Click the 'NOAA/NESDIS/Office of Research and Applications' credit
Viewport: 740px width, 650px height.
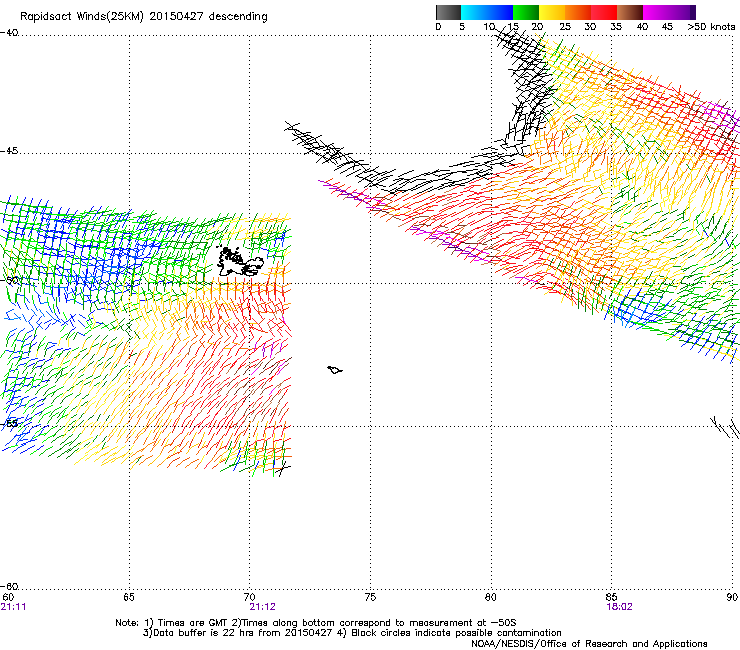589,644
